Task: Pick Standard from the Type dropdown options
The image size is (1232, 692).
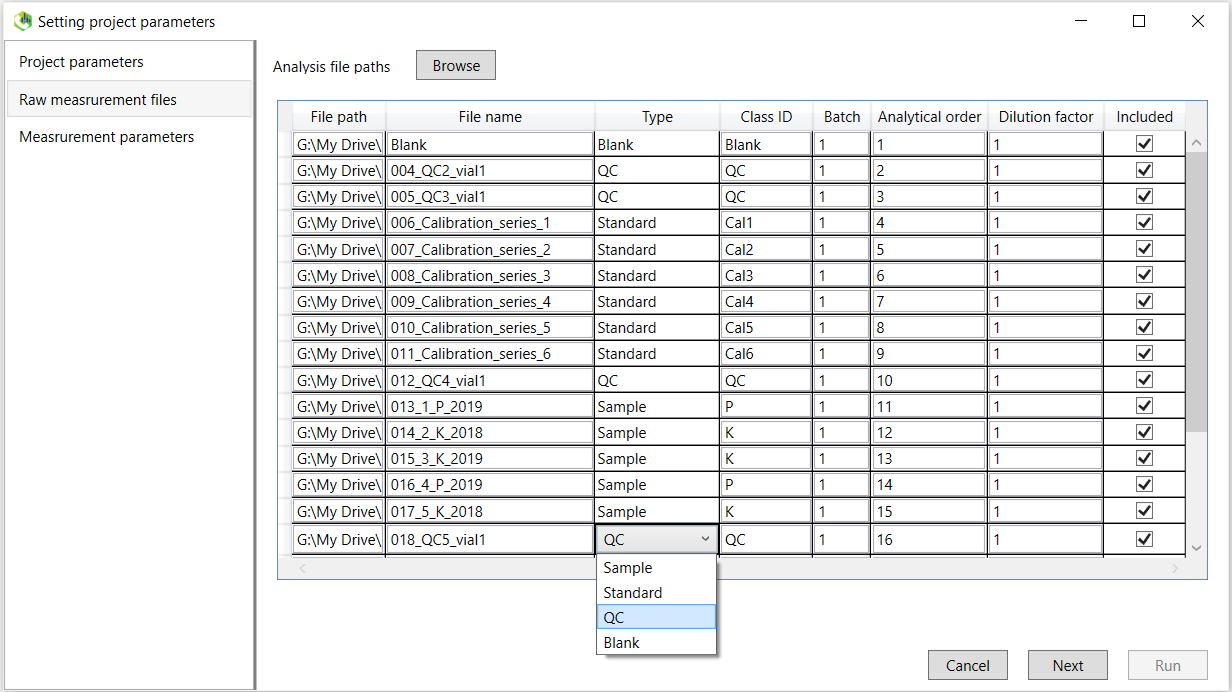Action: click(631, 592)
